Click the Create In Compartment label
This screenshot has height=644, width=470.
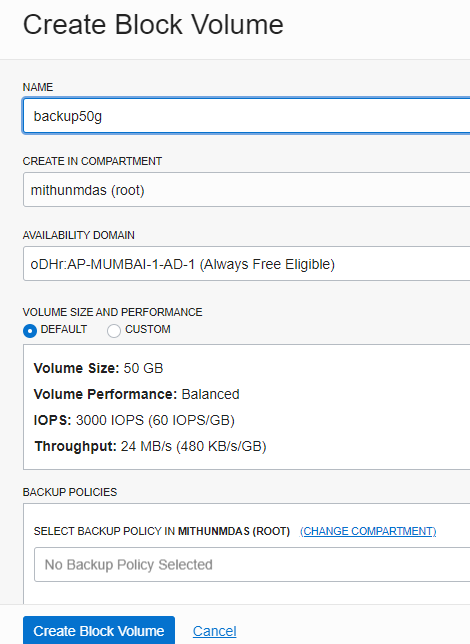(x=92, y=161)
